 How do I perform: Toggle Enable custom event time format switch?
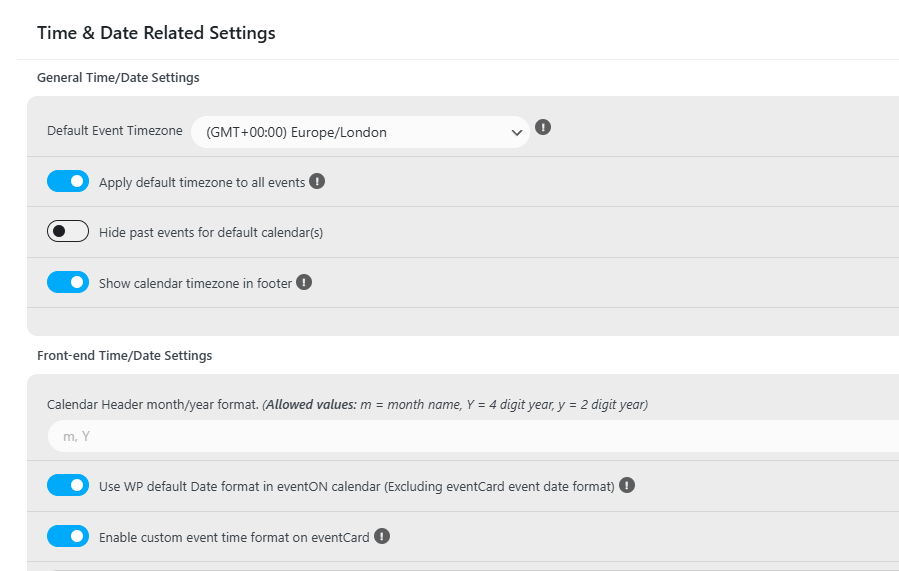[x=68, y=536]
